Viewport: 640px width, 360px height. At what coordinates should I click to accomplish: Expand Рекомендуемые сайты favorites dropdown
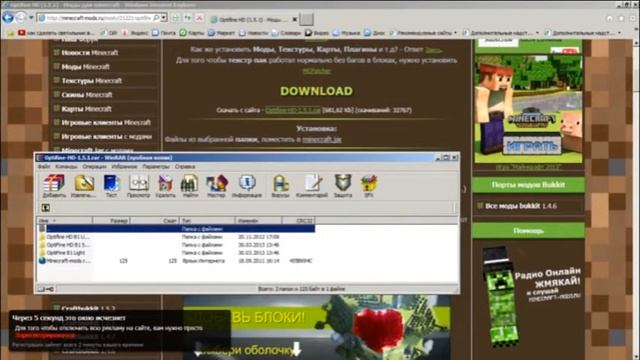click(455, 33)
